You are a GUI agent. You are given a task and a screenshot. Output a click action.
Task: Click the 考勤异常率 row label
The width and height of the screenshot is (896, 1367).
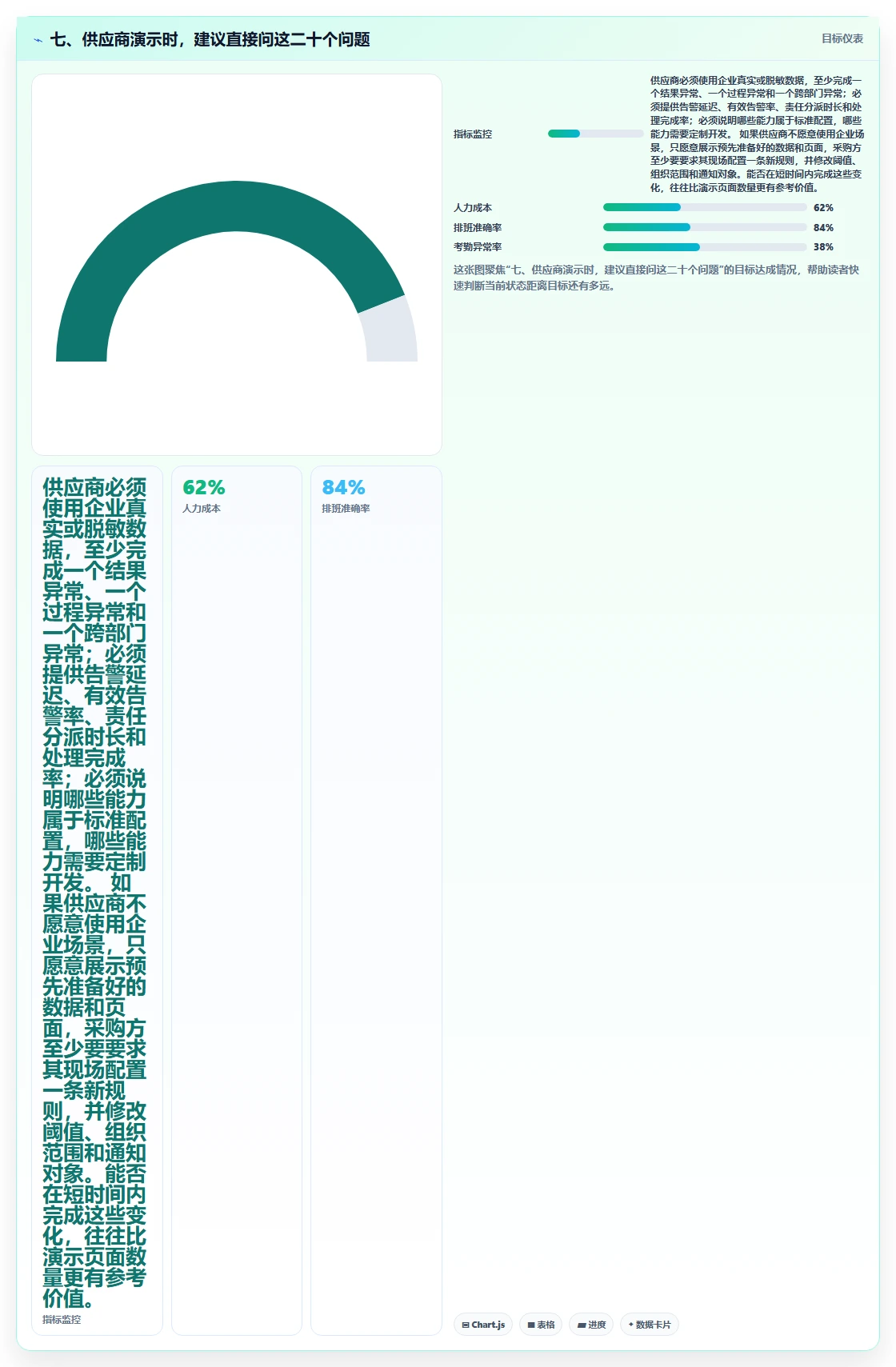[478, 247]
